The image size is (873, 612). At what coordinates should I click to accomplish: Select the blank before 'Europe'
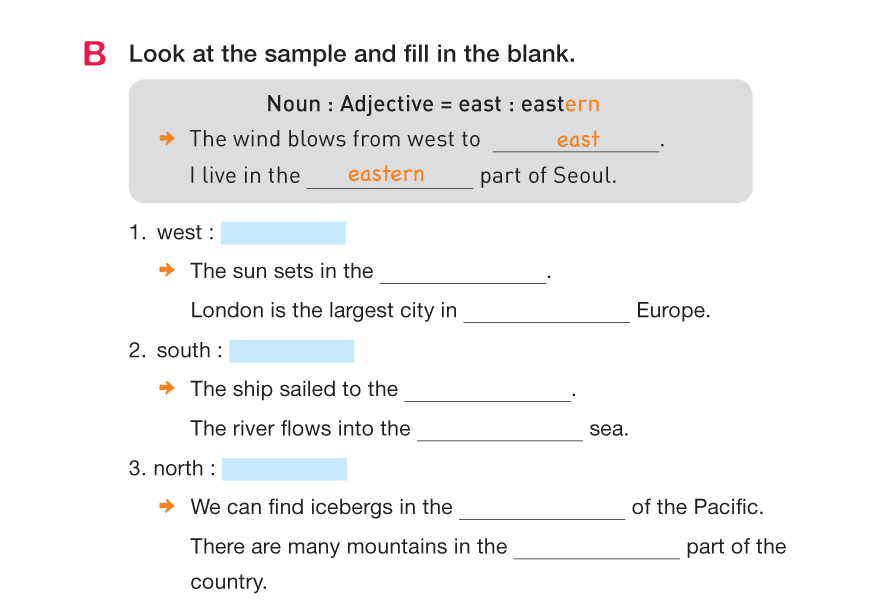click(x=547, y=312)
